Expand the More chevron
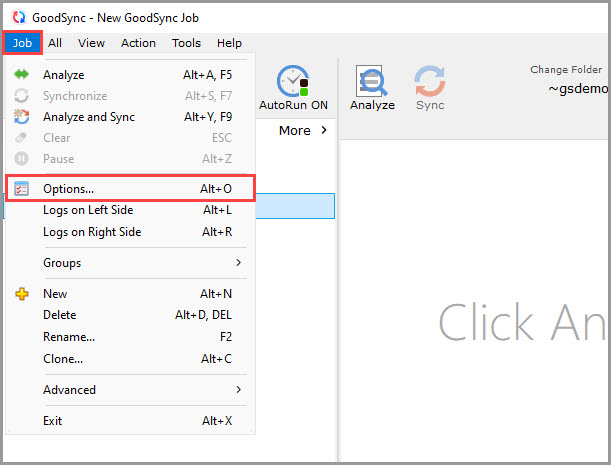 pyautogui.click(x=323, y=131)
